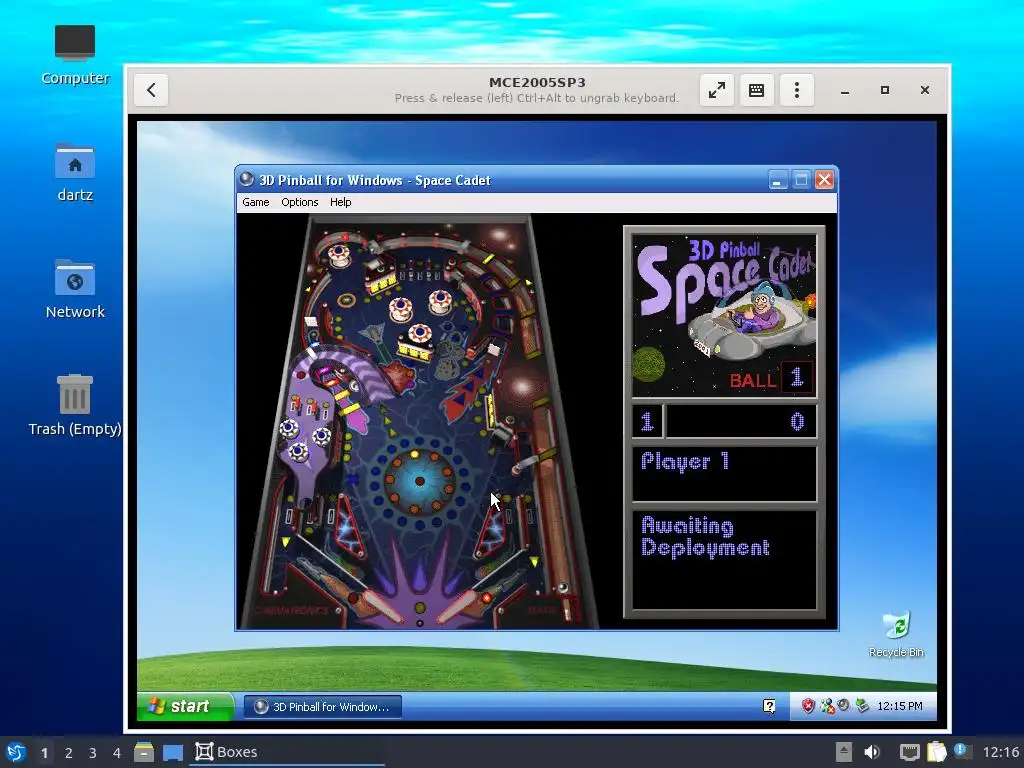Click the removable media eject tray icon
The width and height of the screenshot is (1024, 768).
coord(844,752)
